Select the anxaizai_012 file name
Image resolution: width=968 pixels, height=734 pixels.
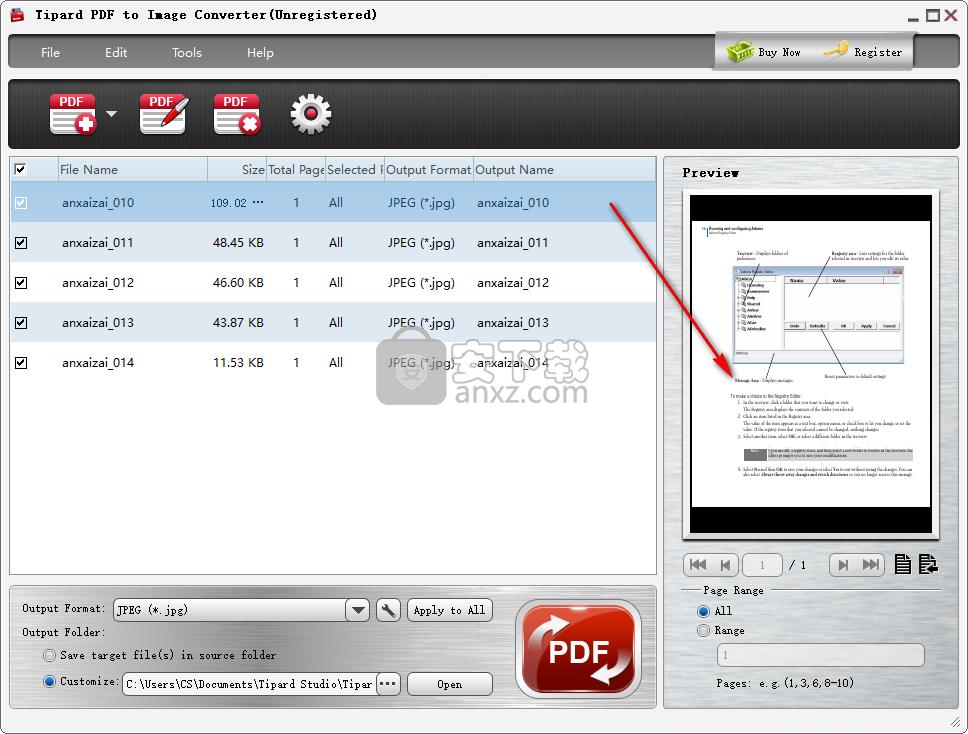(x=98, y=283)
